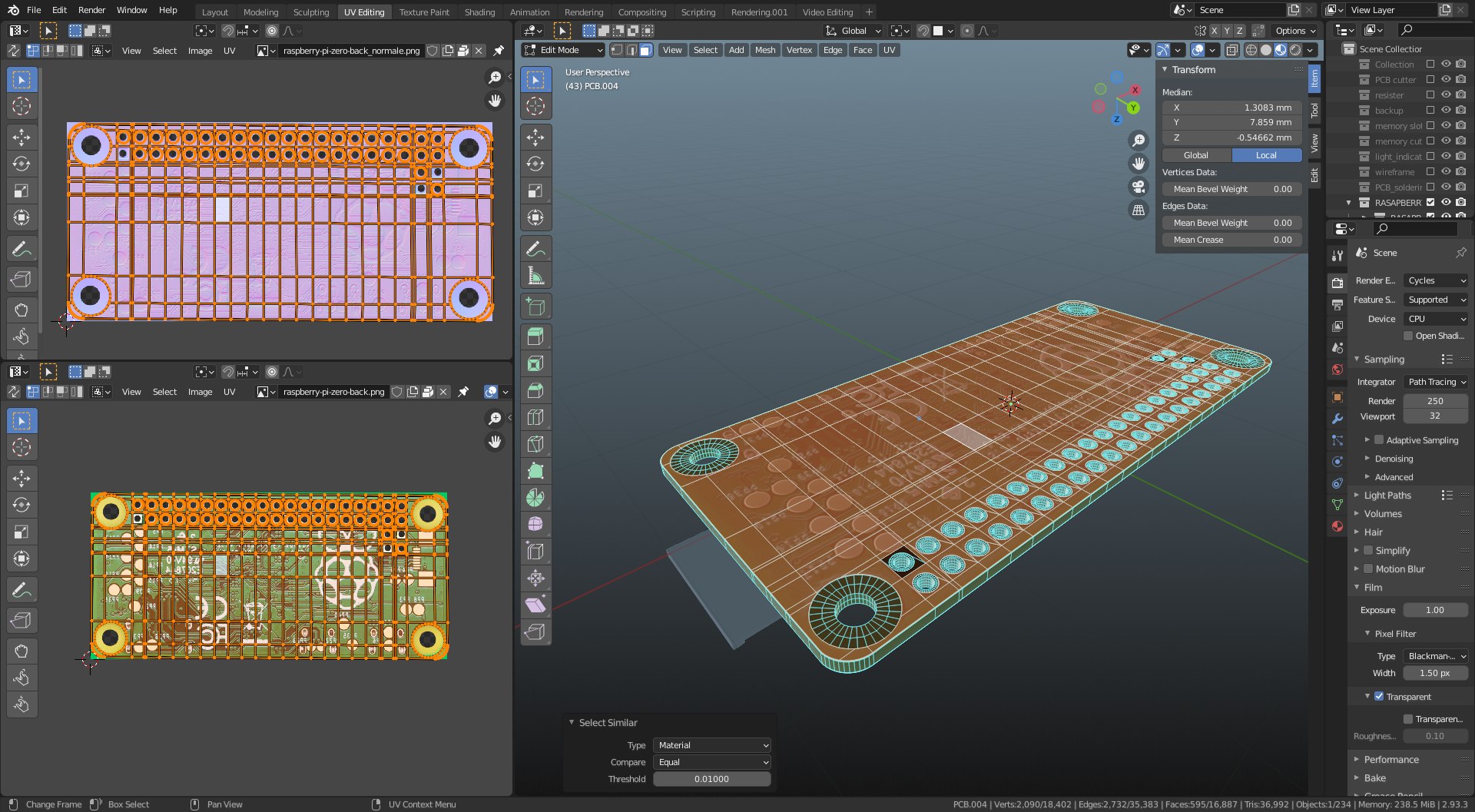Switch transform to Local
Image resolution: width=1475 pixels, height=812 pixels.
pos(1266,155)
